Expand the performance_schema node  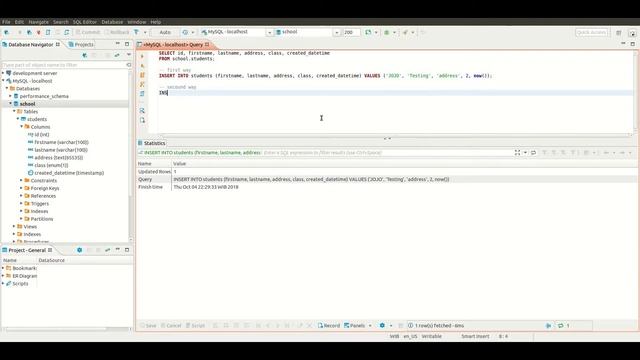(x=11, y=96)
